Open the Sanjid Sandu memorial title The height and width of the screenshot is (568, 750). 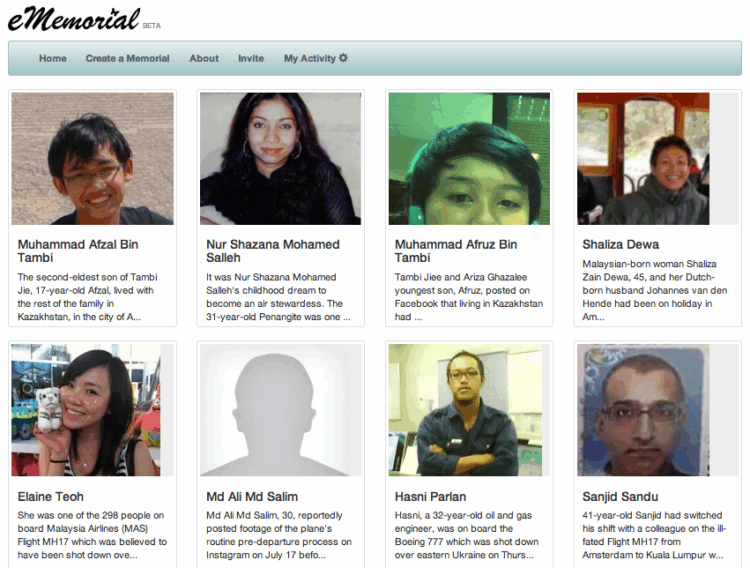pyautogui.click(x=620, y=497)
